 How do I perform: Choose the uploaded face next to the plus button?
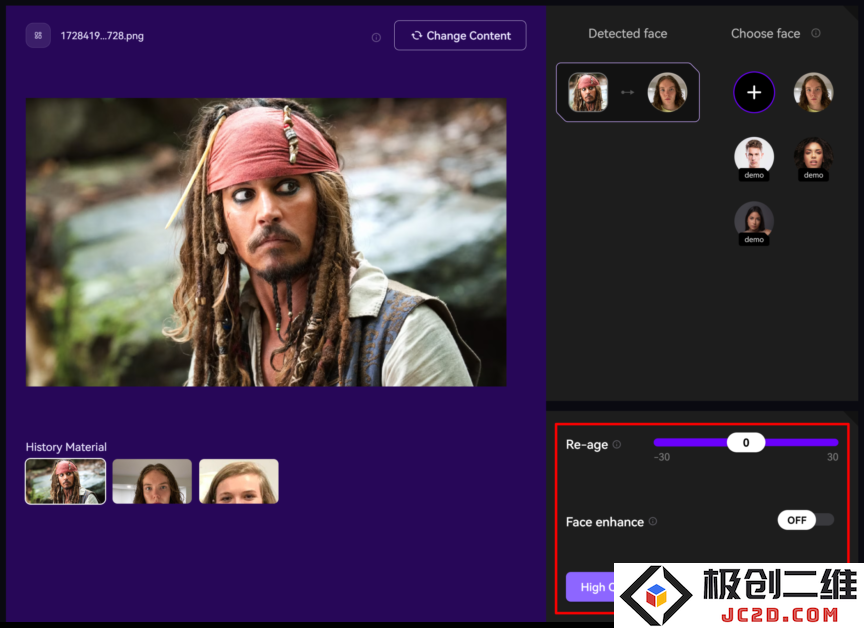tap(813, 92)
